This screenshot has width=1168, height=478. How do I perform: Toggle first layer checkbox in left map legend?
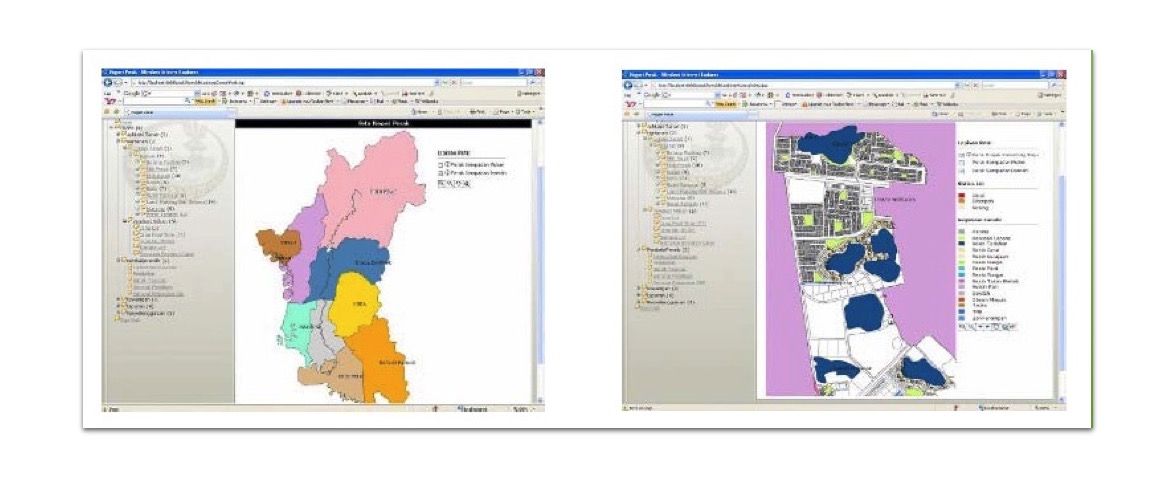point(441,164)
